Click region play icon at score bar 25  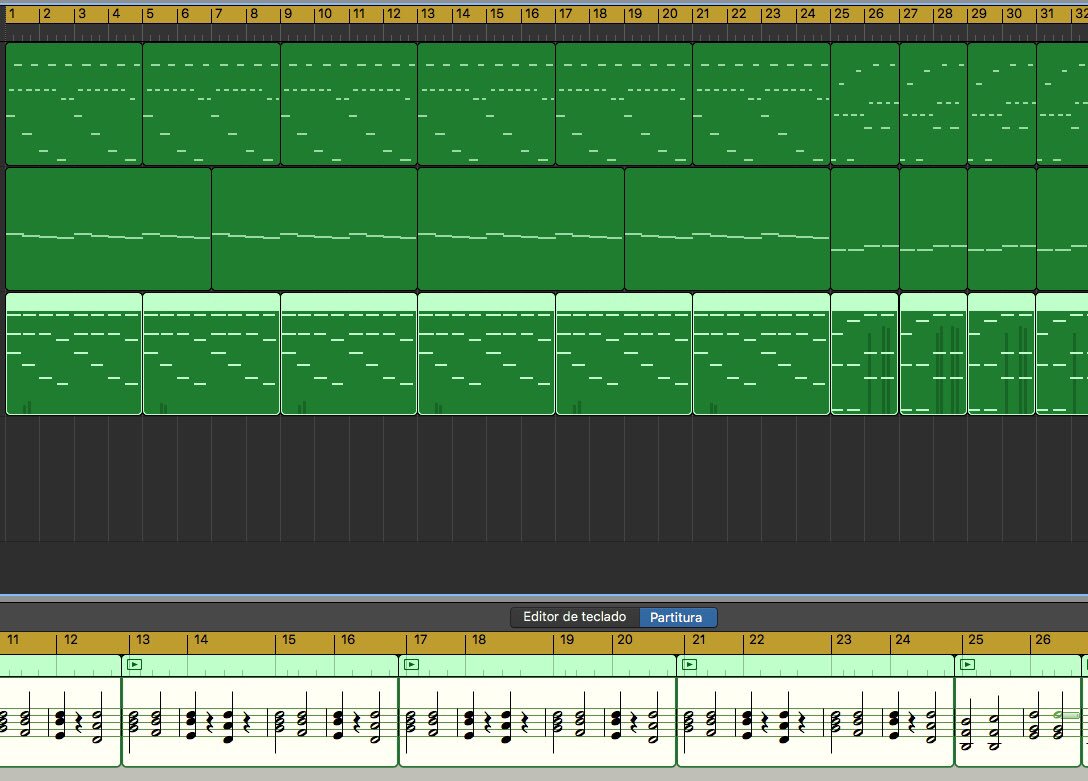tap(967, 664)
